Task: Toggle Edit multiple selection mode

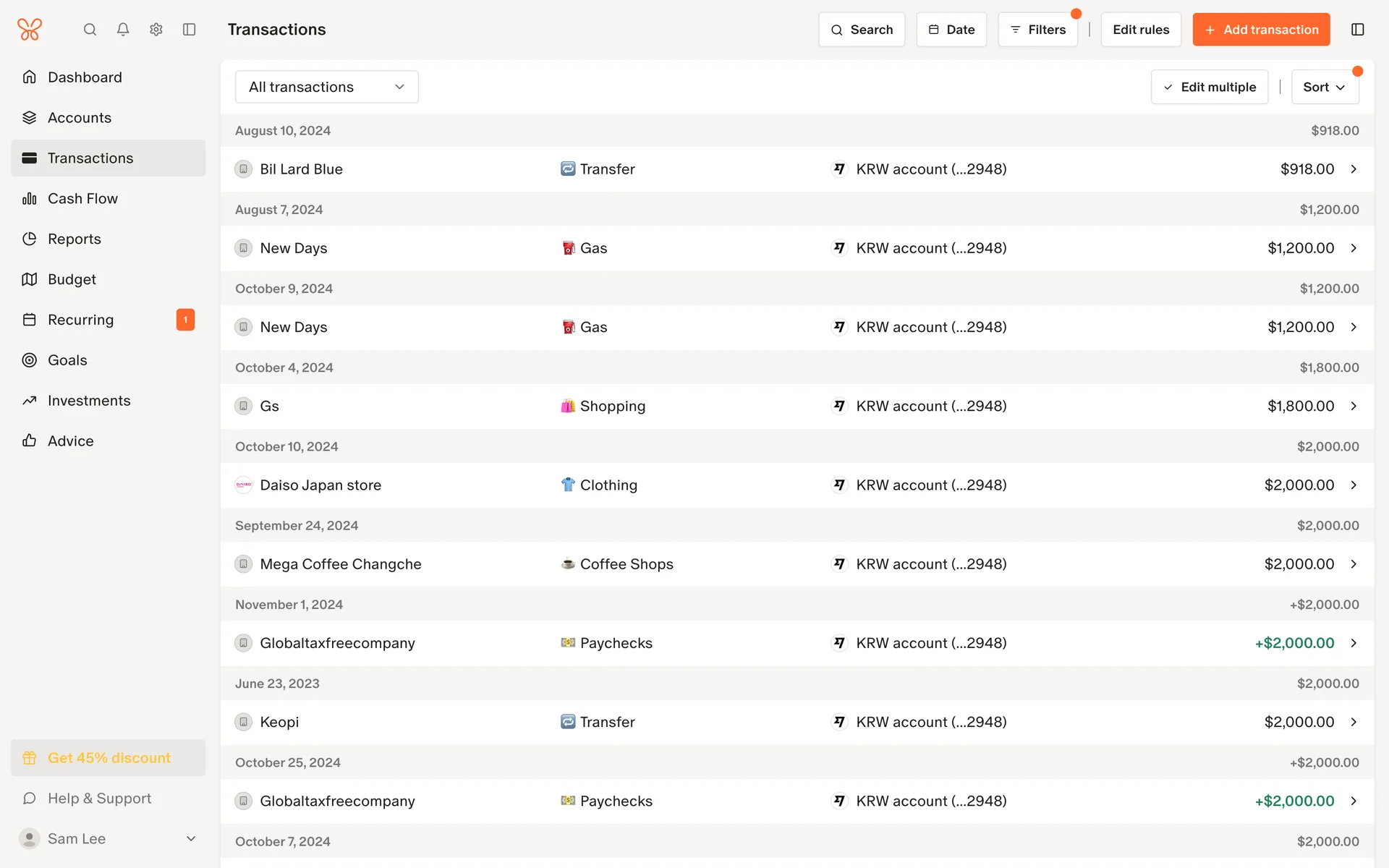Action: [1209, 87]
